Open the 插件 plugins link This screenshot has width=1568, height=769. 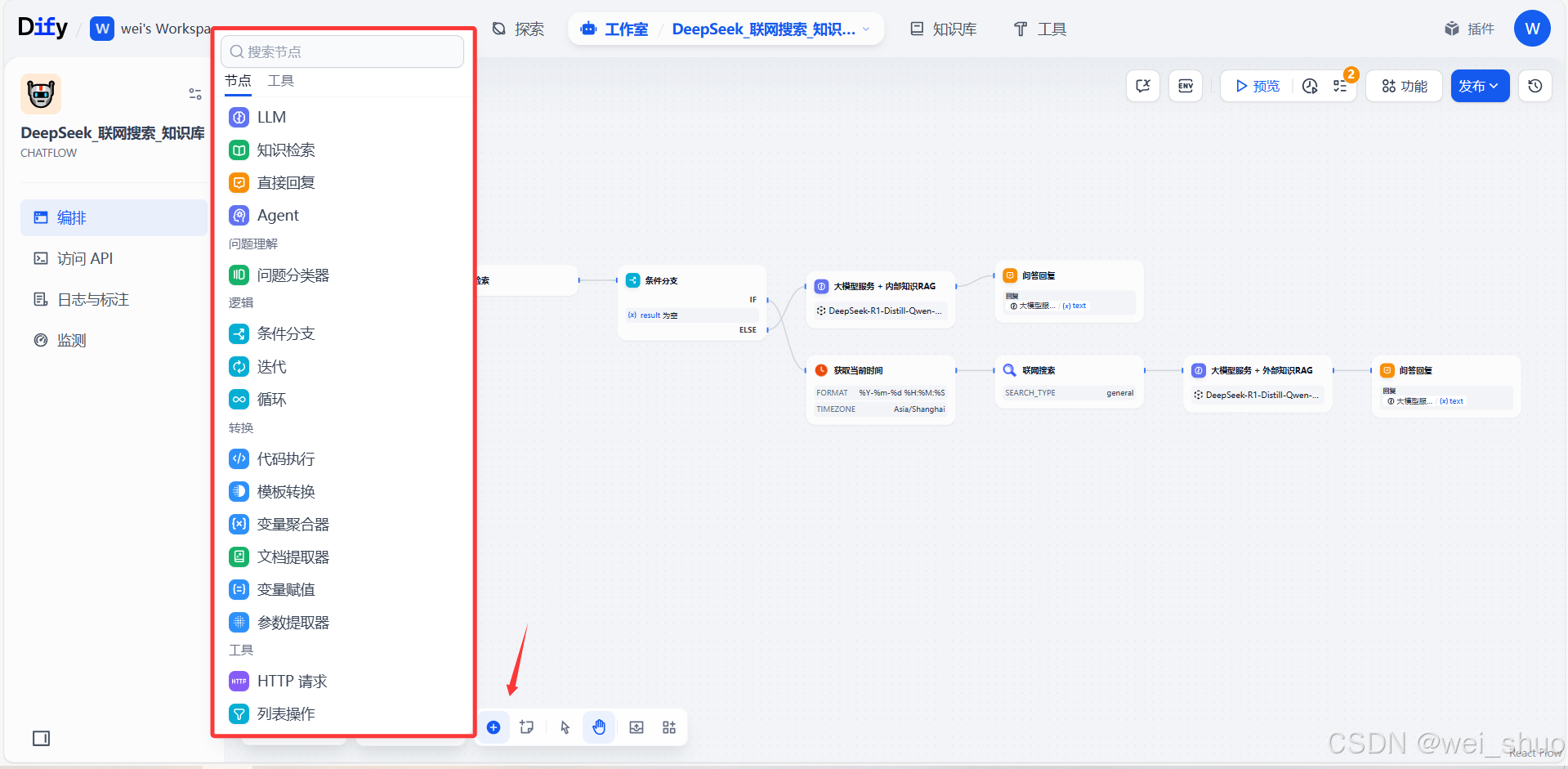(x=1469, y=29)
